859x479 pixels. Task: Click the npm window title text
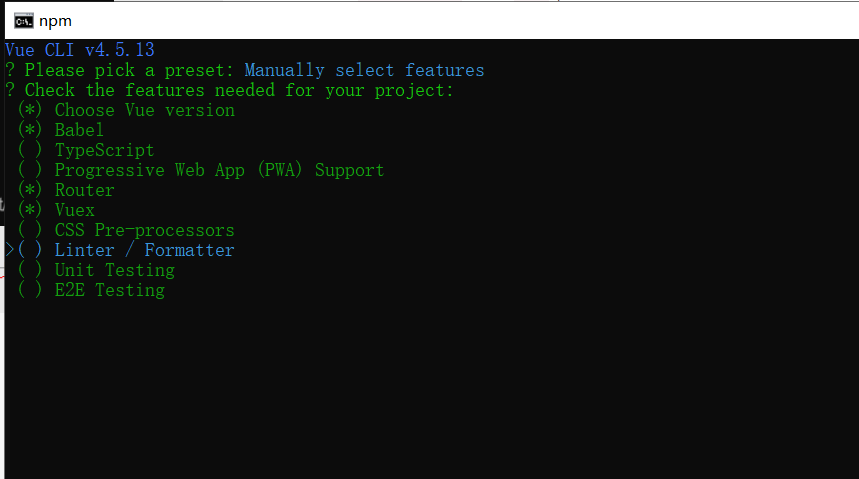[55, 21]
